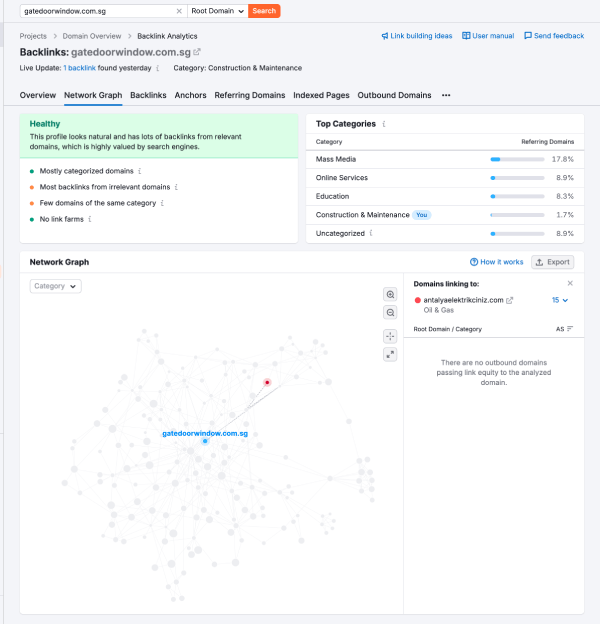Zoom in on the network graph
The width and height of the screenshot is (600, 624).
point(390,294)
